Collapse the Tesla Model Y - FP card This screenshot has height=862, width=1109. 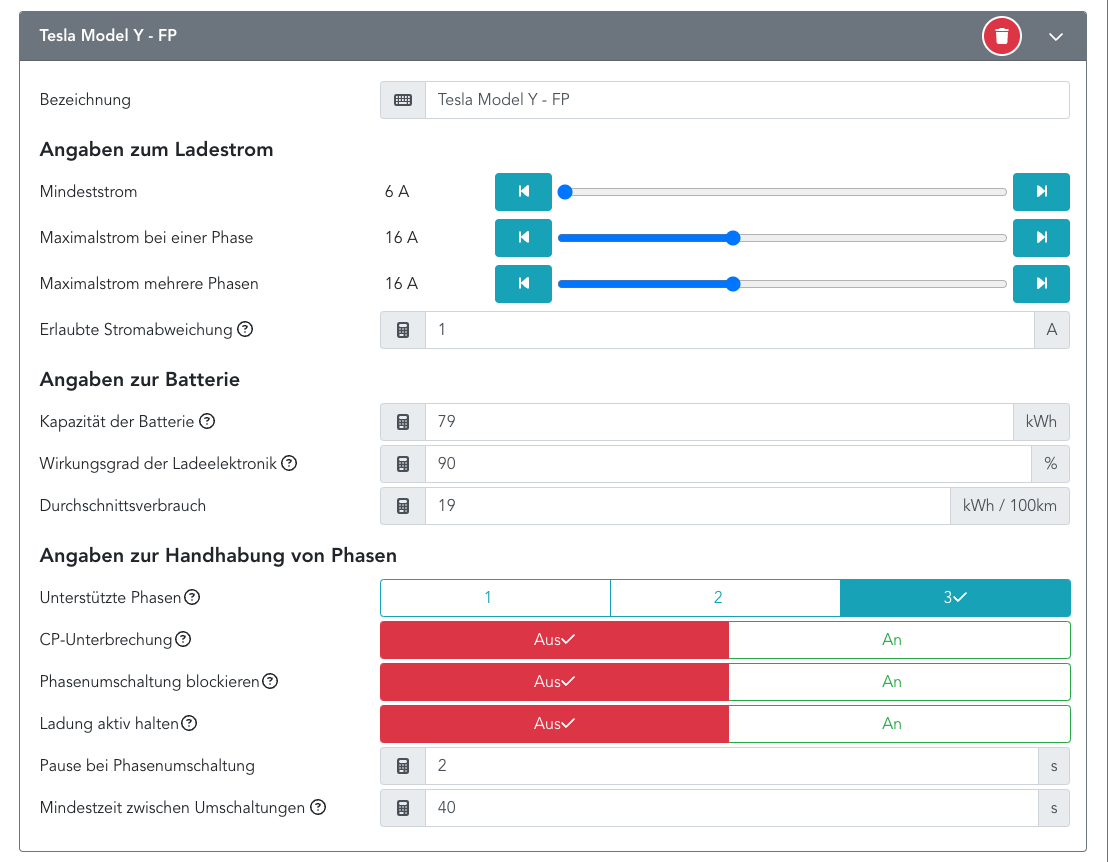click(1055, 37)
